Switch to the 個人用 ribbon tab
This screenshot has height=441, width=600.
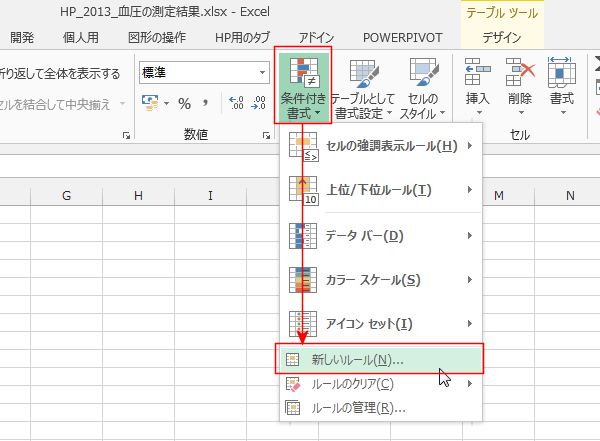click(x=81, y=38)
